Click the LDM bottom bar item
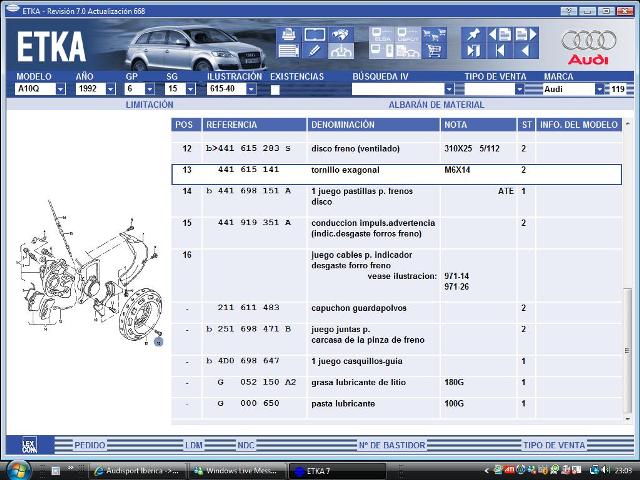640x480 pixels. [x=194, y=445]
